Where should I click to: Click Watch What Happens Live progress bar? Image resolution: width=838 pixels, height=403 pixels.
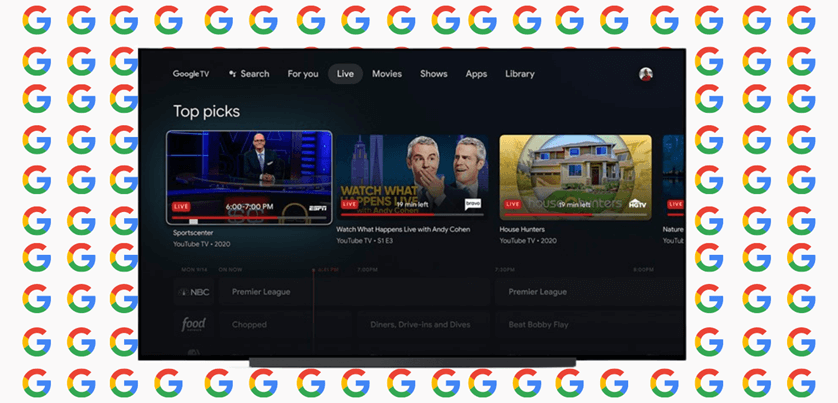coord(412,215)
